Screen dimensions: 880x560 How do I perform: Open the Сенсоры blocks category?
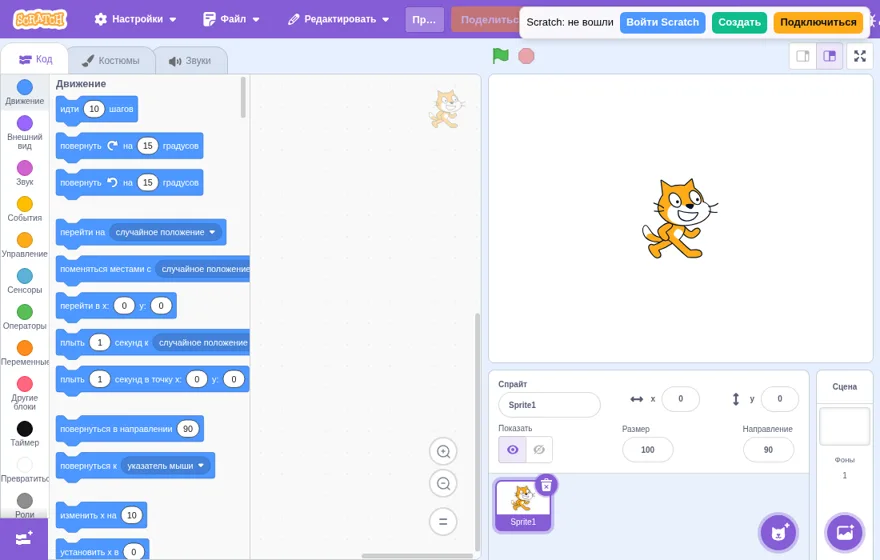click(25, 281)
